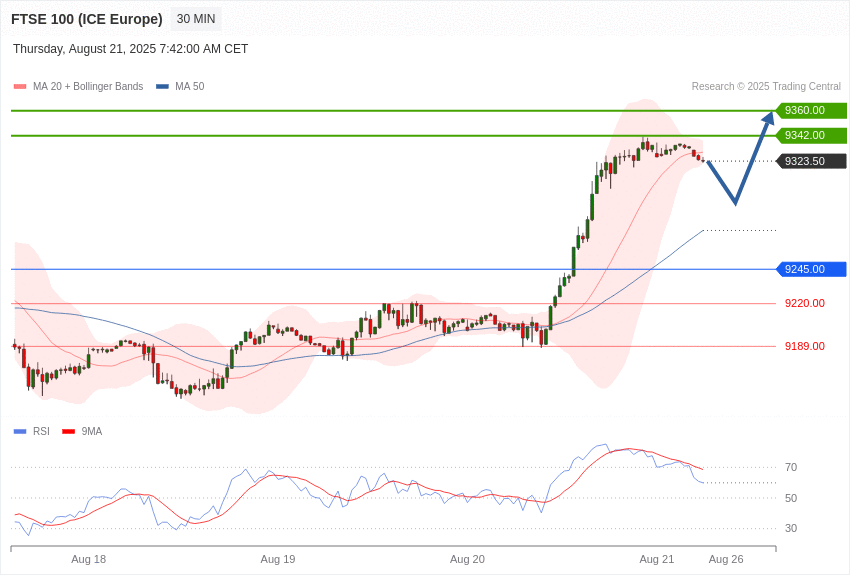Click the RSI 30 axis label

pos(791,528)
